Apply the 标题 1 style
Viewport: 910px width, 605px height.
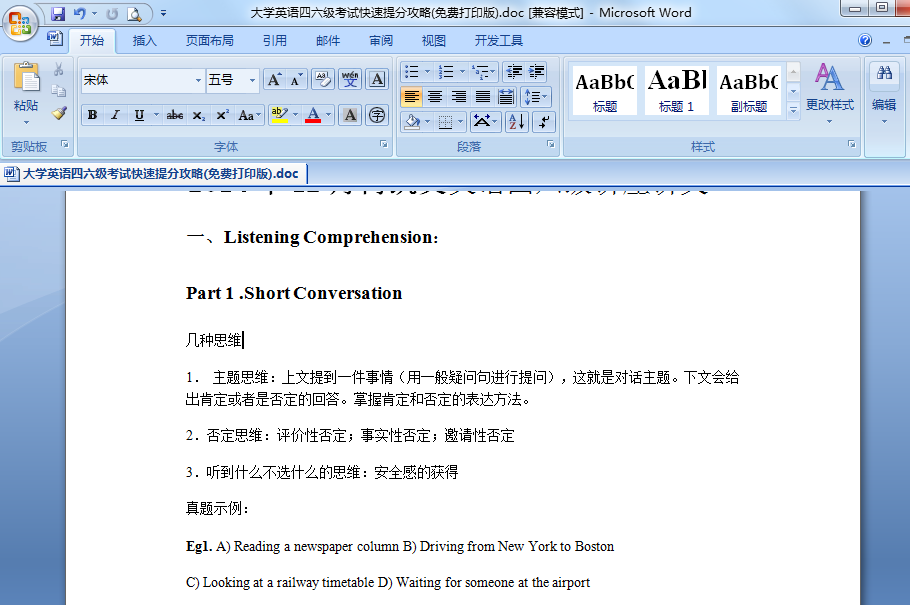click(677, 90)
